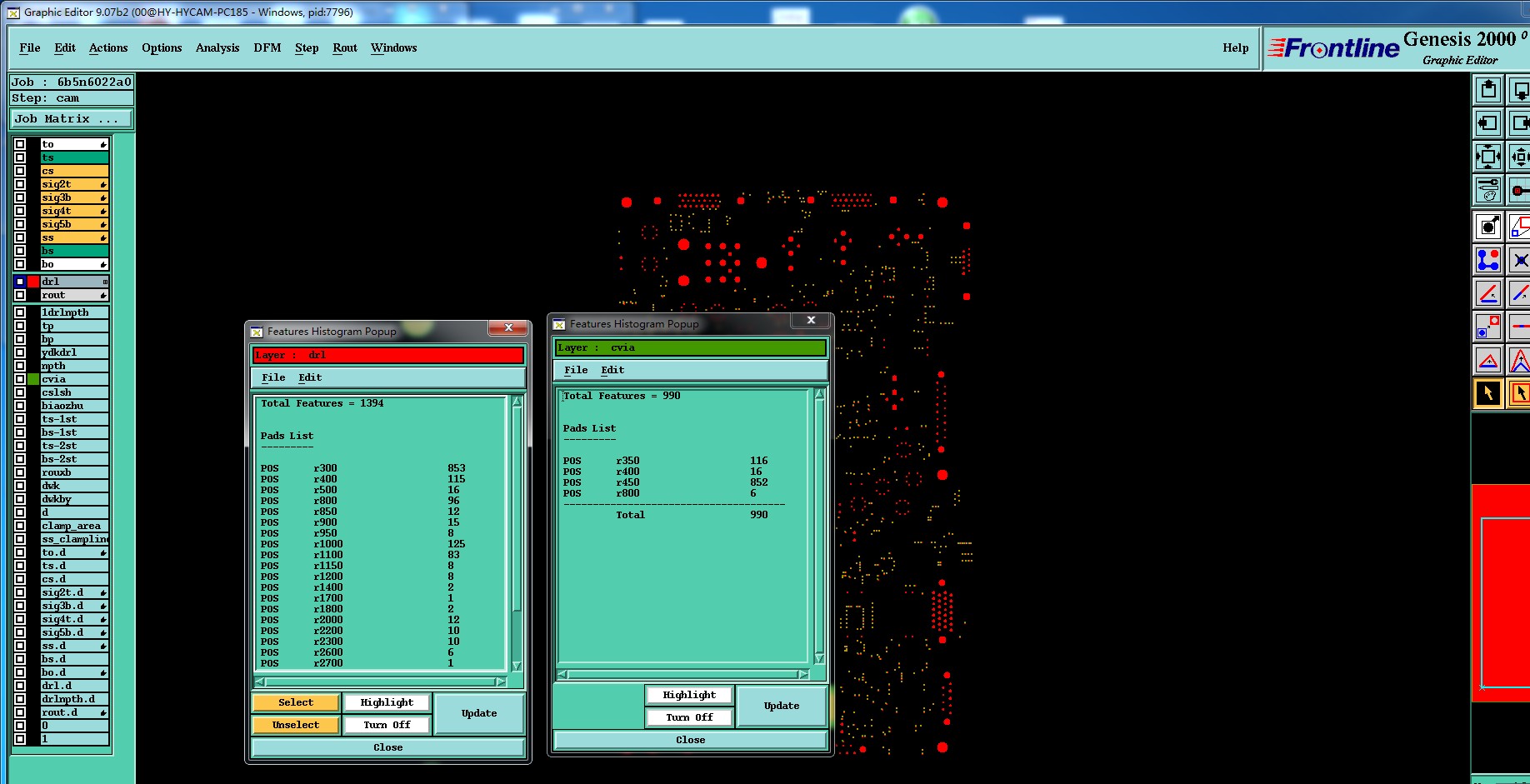Open the wrench and palette options icon

pos(1488,191)
